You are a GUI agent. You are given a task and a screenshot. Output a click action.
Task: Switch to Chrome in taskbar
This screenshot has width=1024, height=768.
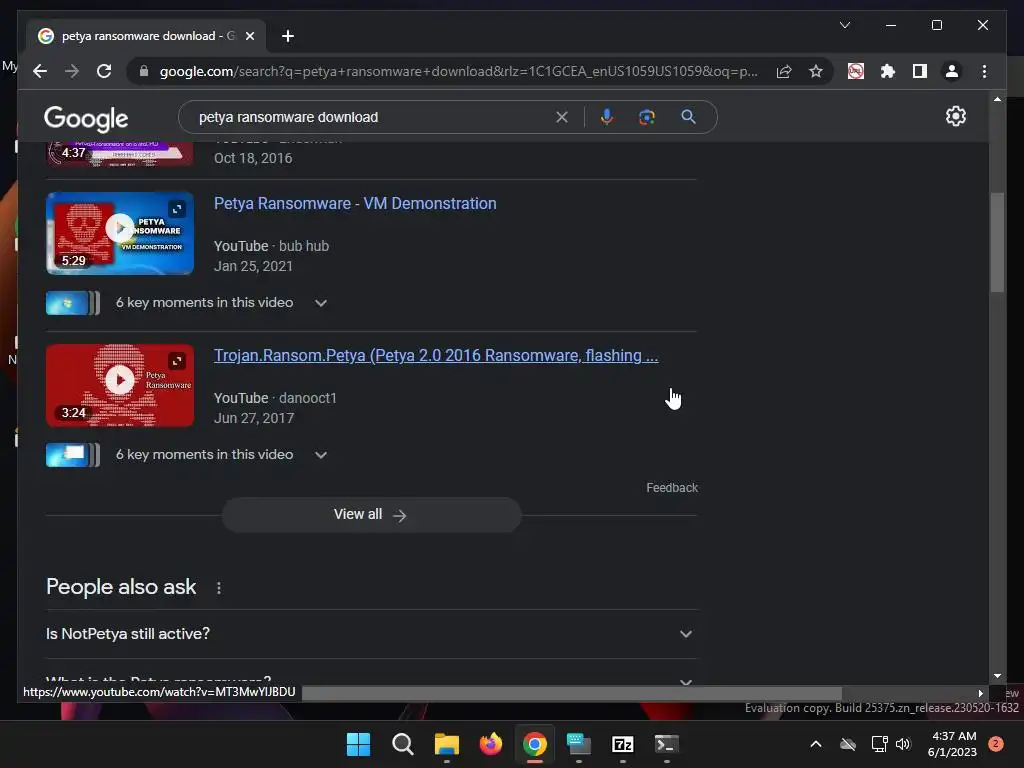[x=534, y=744]
